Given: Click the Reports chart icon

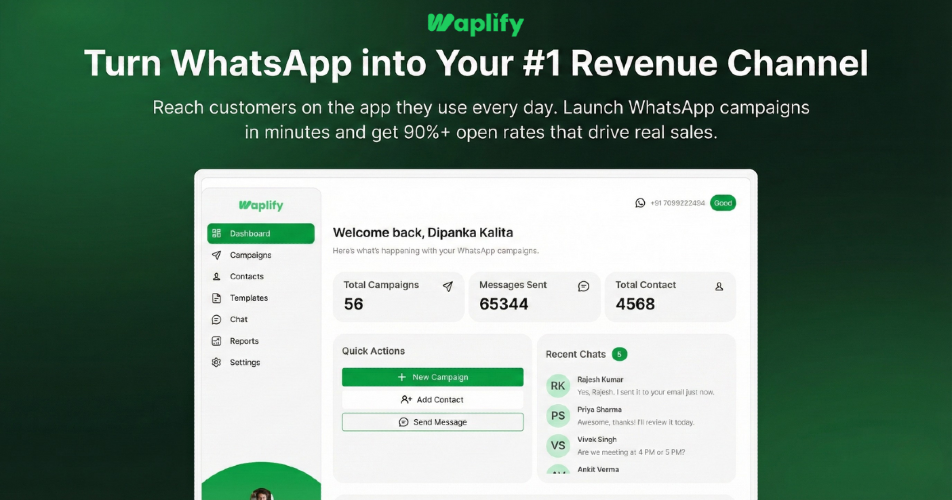Looking at the screenshot, I should click(x=216, y=341).
